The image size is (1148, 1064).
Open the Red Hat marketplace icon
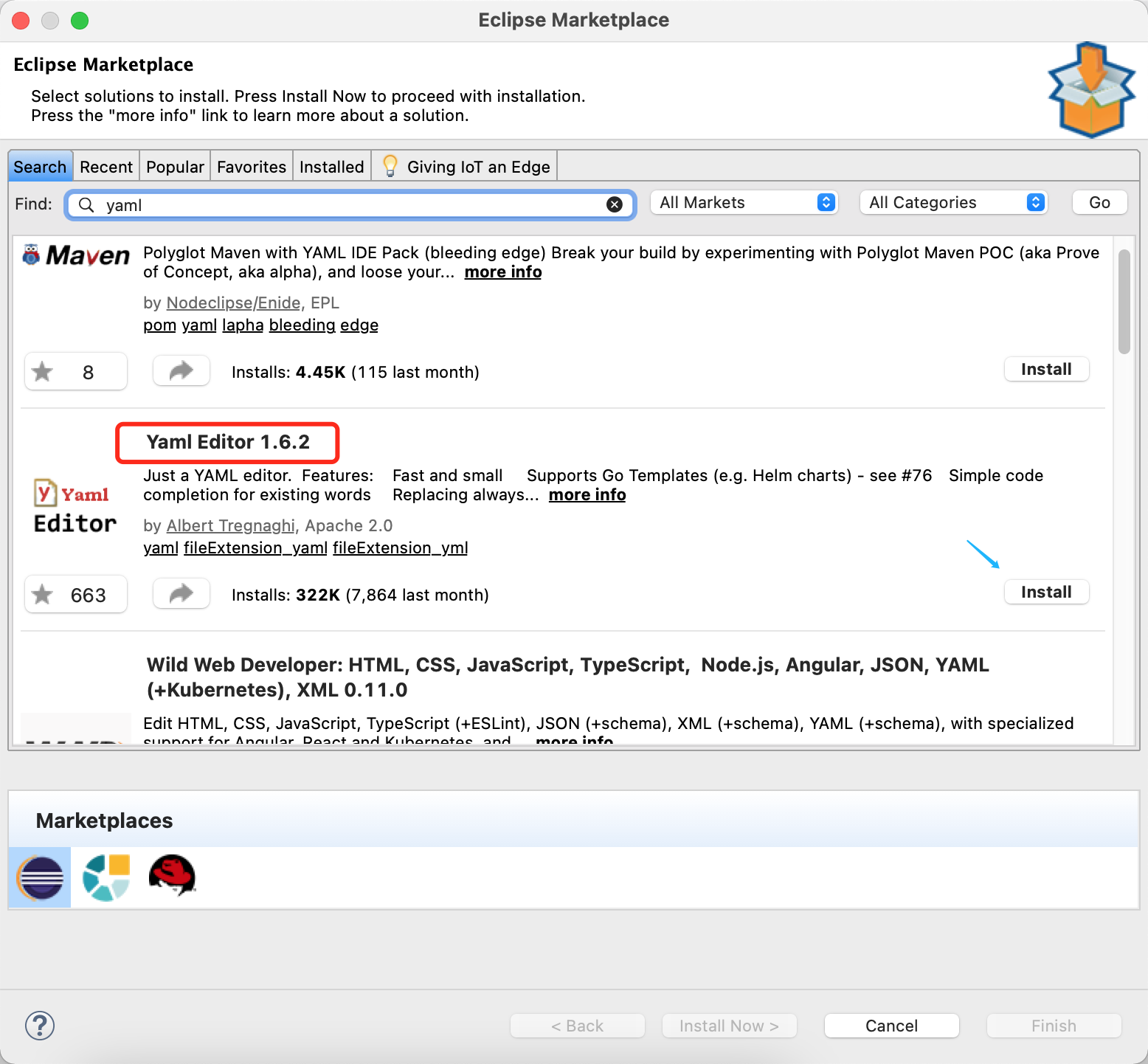(172, 876)
